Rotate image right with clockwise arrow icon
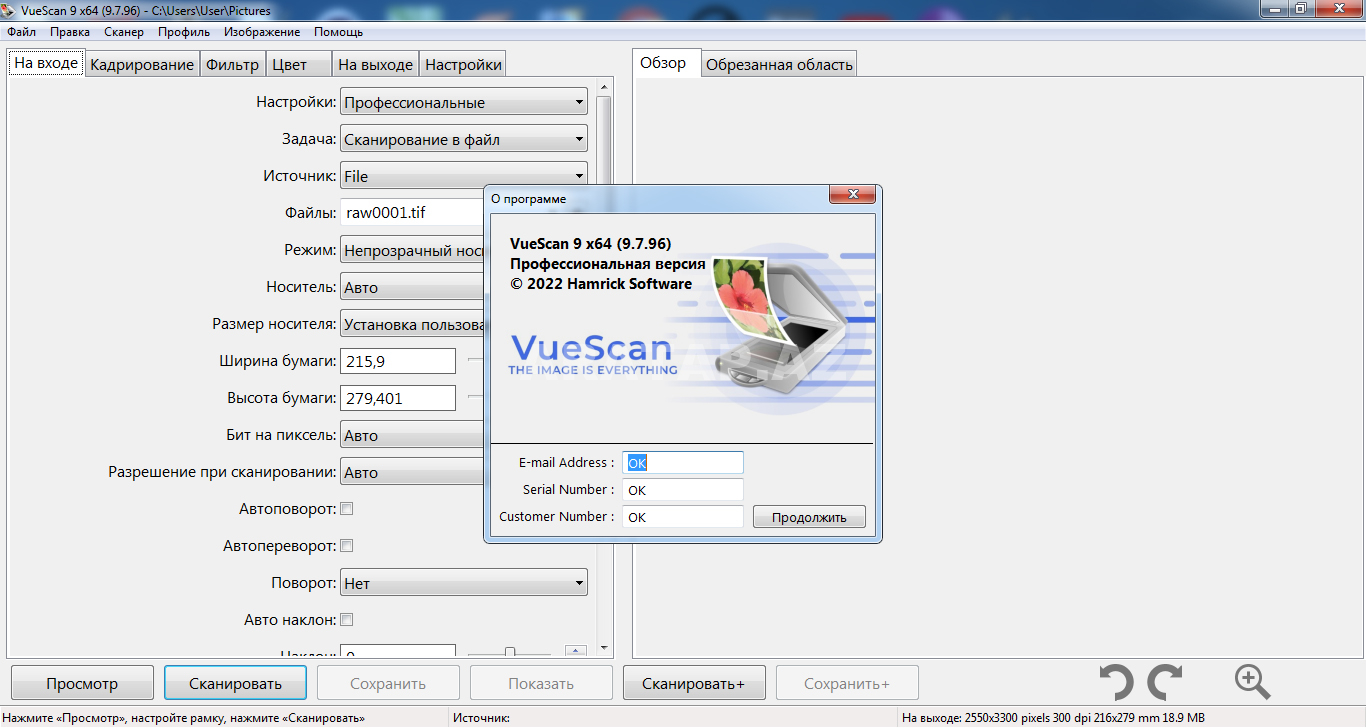 pyautogui.click(x=1165, y=682)
